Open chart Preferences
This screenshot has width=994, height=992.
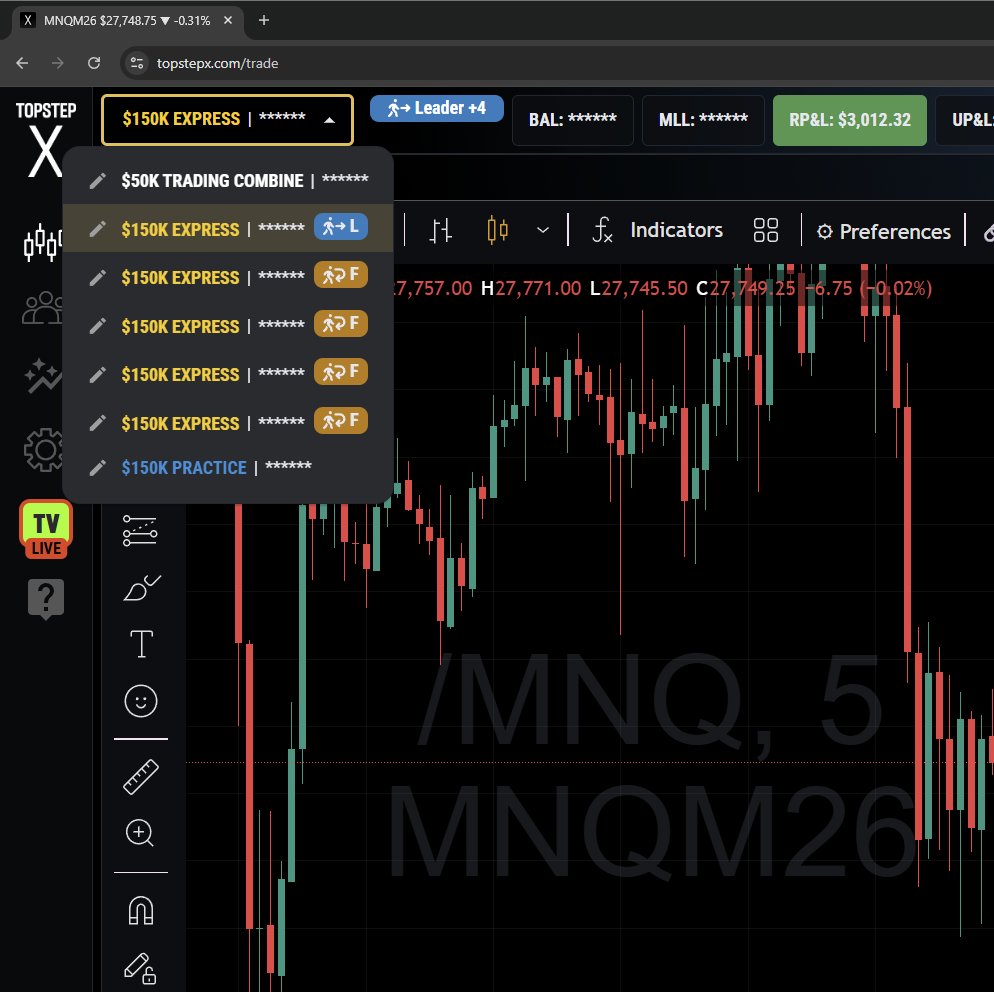click(884, 232)
